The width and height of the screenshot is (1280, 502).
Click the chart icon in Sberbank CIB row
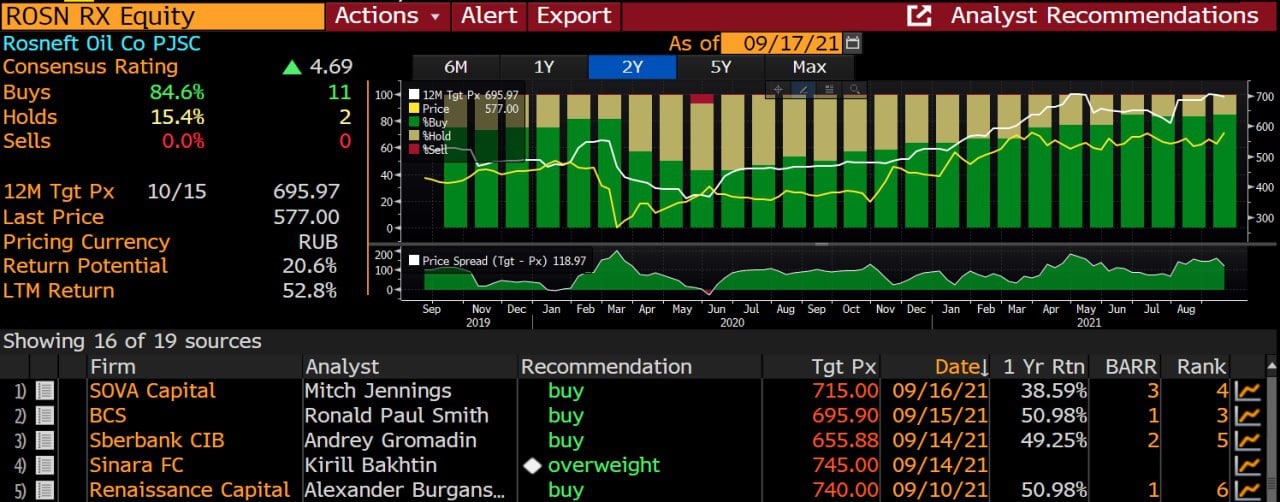pos(1247,441)
